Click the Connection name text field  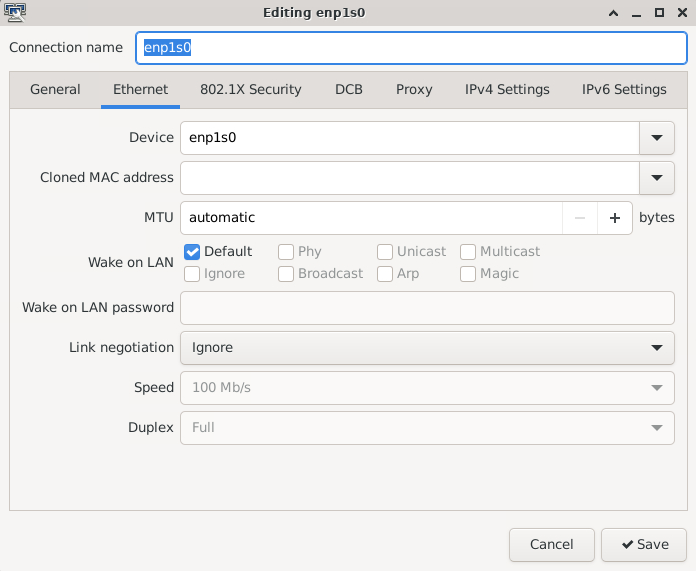coord(411,47)
